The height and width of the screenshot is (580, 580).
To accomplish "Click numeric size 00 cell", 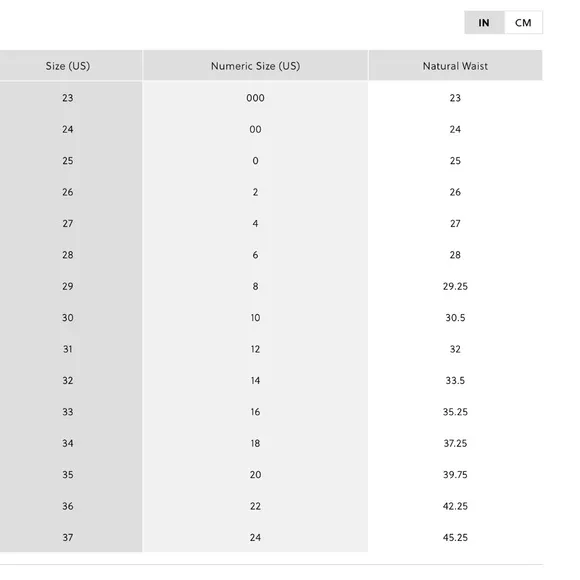I will tap(255, 129).
